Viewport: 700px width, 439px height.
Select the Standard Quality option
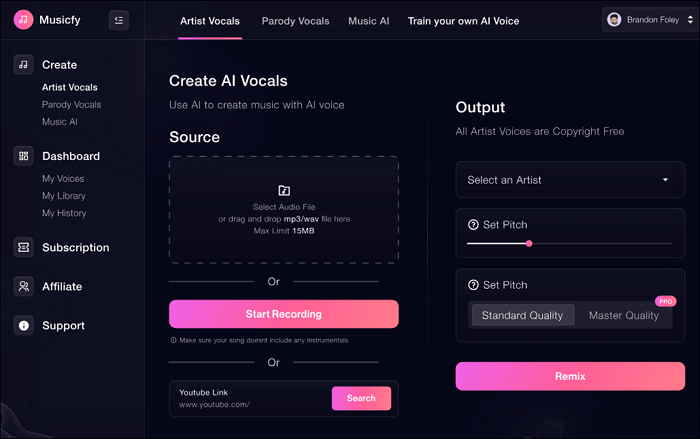point(522,315)
